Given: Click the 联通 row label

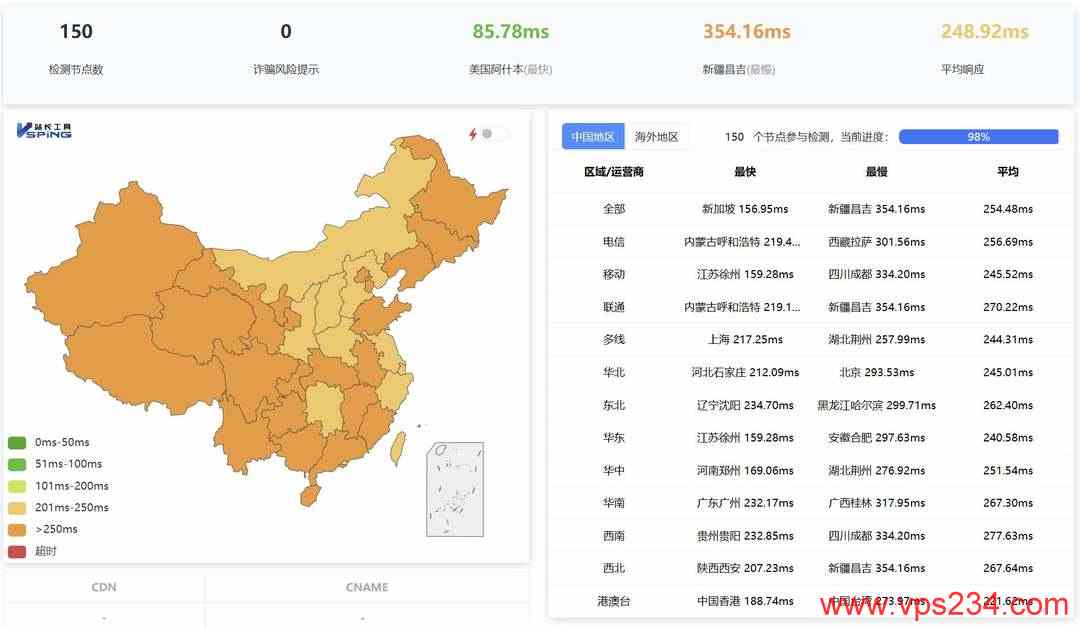Looking at the screenshot, I should click(614, 307).
